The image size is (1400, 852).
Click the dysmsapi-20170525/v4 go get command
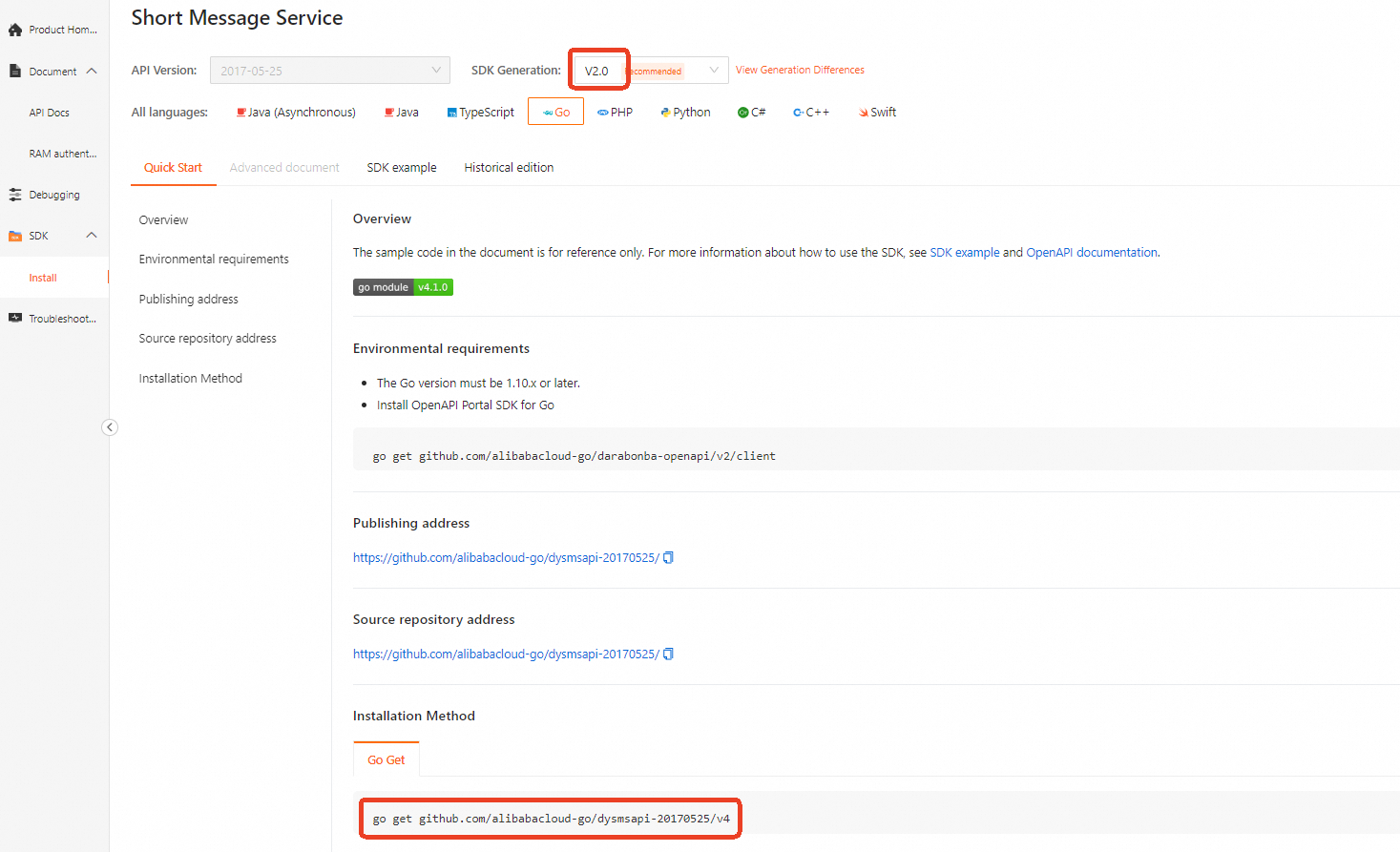point(551,819)
